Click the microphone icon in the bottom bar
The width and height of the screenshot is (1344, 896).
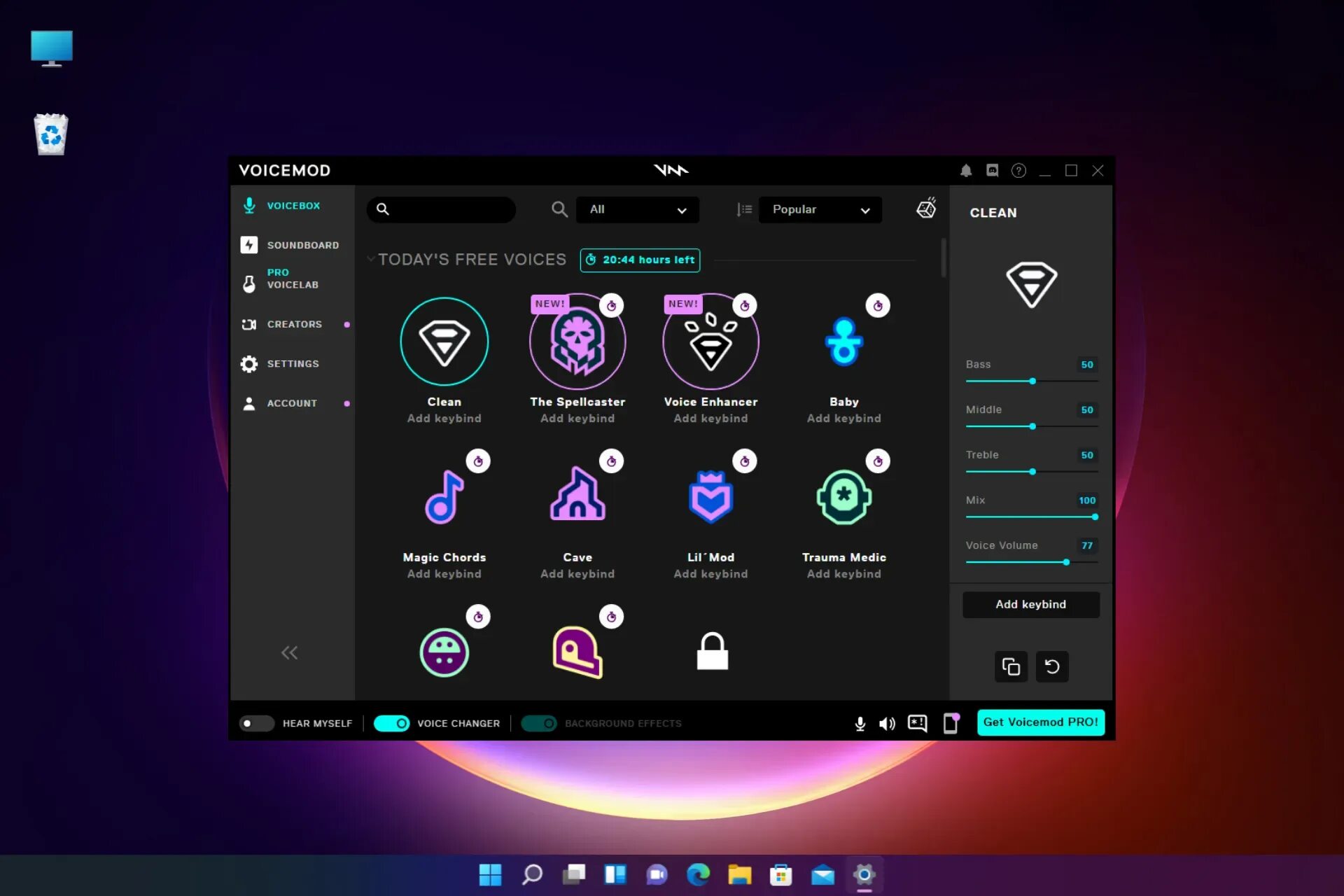pos(859,723)
